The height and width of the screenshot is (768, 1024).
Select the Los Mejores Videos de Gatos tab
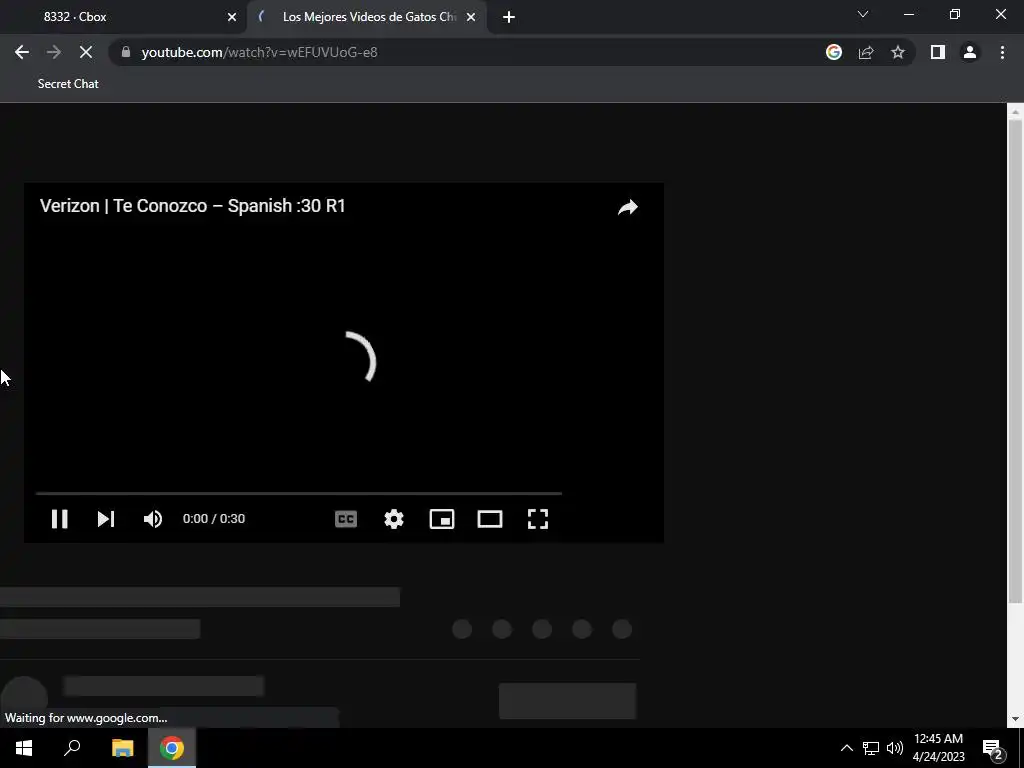click(x=366, y=17)
